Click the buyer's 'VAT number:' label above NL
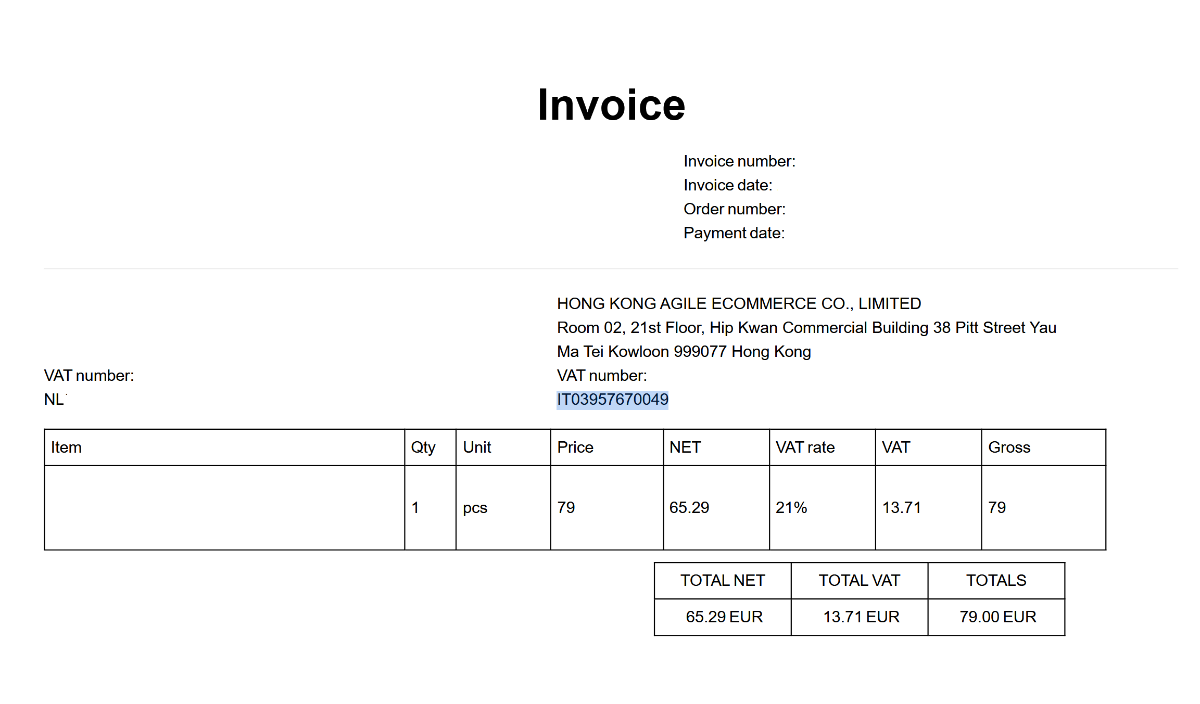 (x=89, y=376)
